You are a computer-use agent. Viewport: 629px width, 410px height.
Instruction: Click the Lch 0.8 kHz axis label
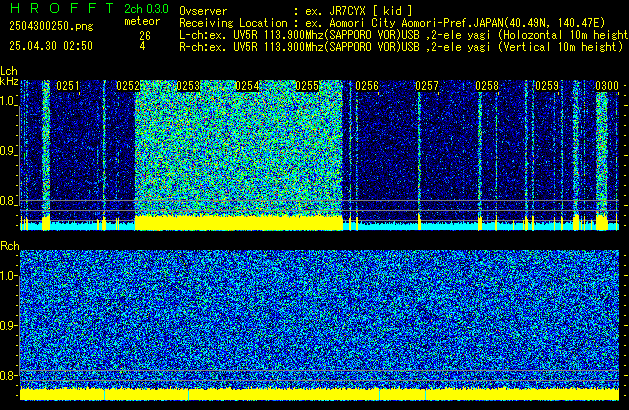click(8, 201)
